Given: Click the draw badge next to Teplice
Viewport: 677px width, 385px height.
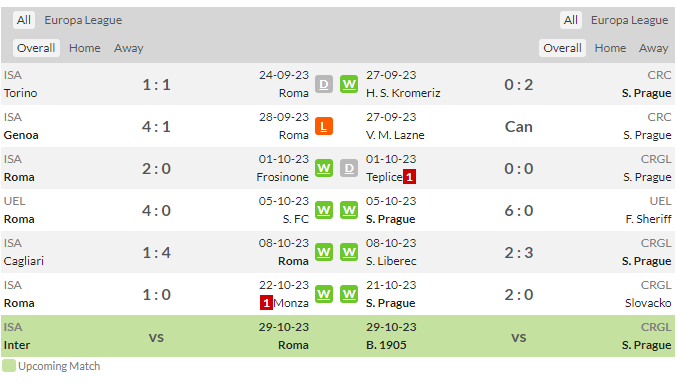Looking at the screenshot, I should coord(349,168).
